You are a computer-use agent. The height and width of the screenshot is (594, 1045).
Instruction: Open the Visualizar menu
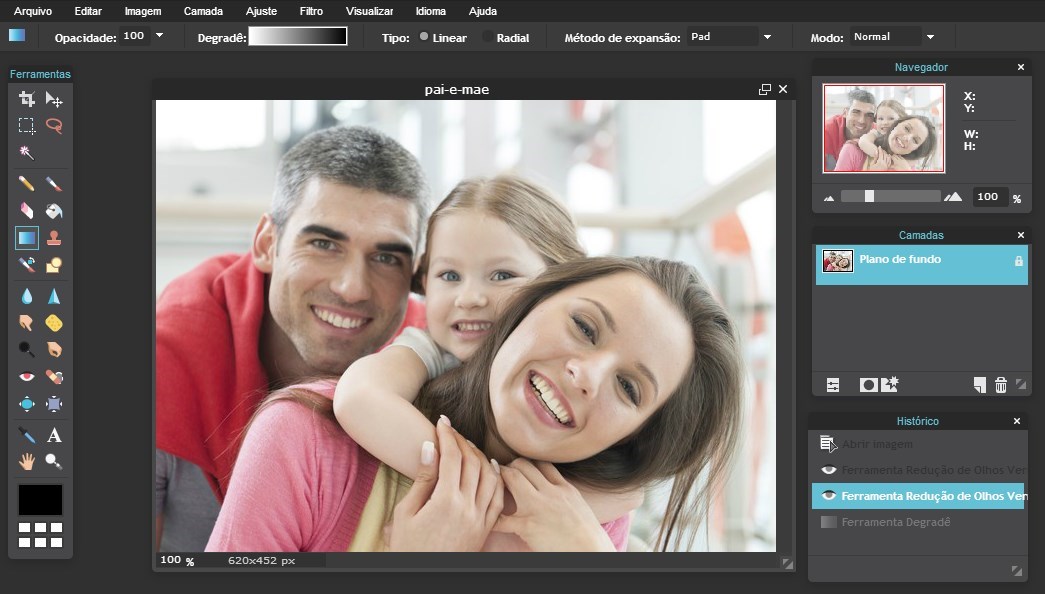coord(369,11)
